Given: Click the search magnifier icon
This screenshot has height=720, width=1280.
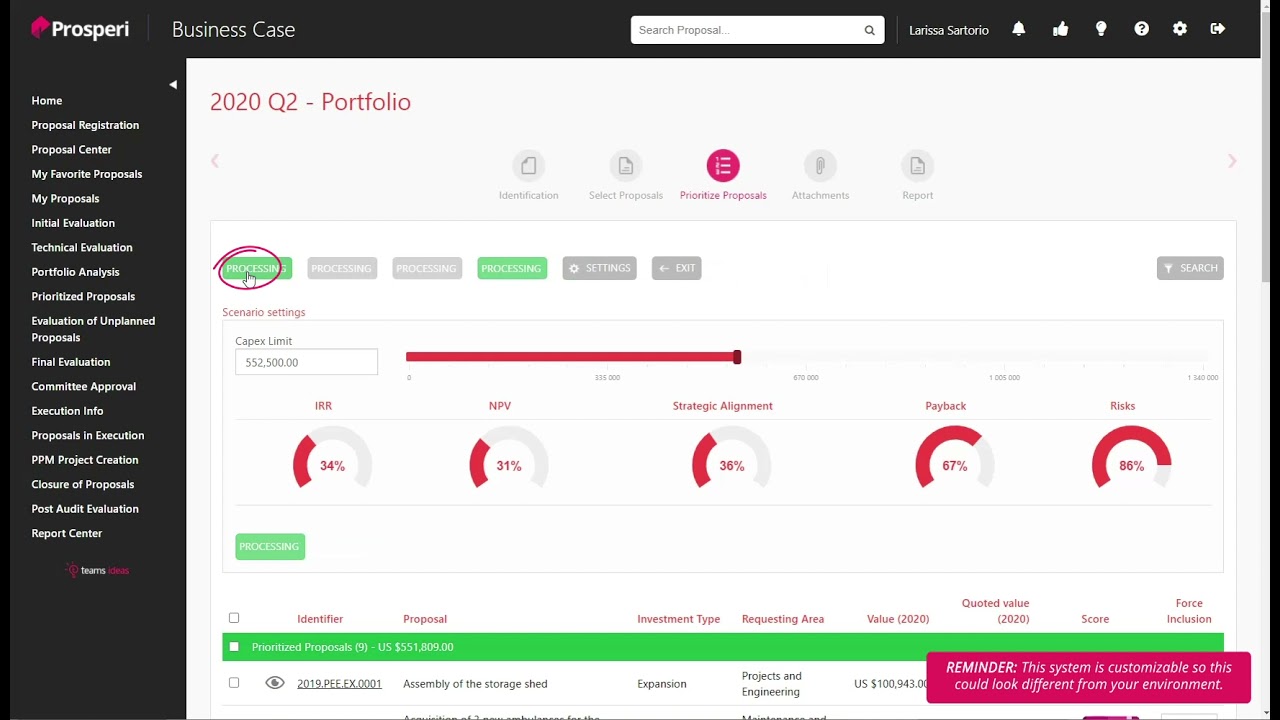Looking at the screenshot, I should click(x=870, y=30).
